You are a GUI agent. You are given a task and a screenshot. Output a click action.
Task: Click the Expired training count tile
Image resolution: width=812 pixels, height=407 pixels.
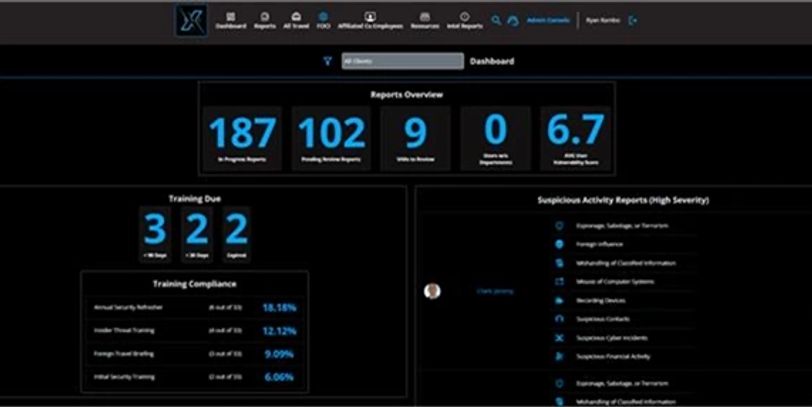pos(236,234)
